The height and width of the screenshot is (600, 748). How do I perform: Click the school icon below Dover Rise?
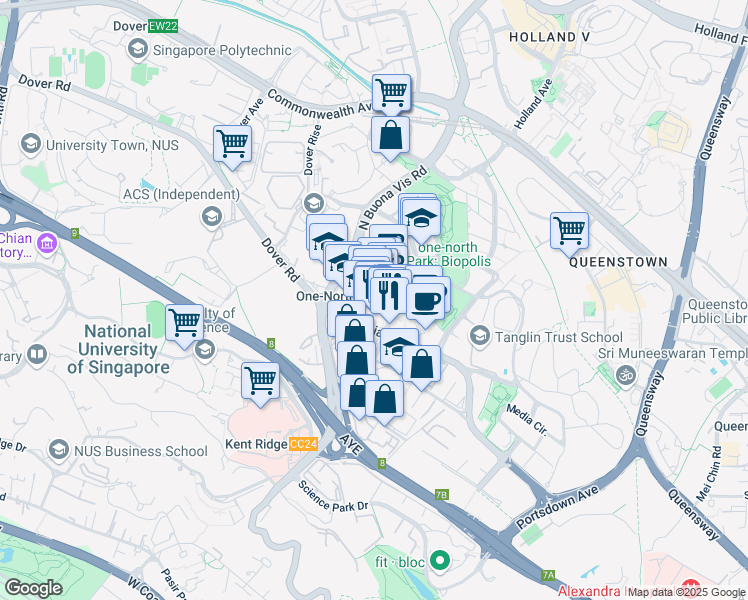click(x=313, y=204)
